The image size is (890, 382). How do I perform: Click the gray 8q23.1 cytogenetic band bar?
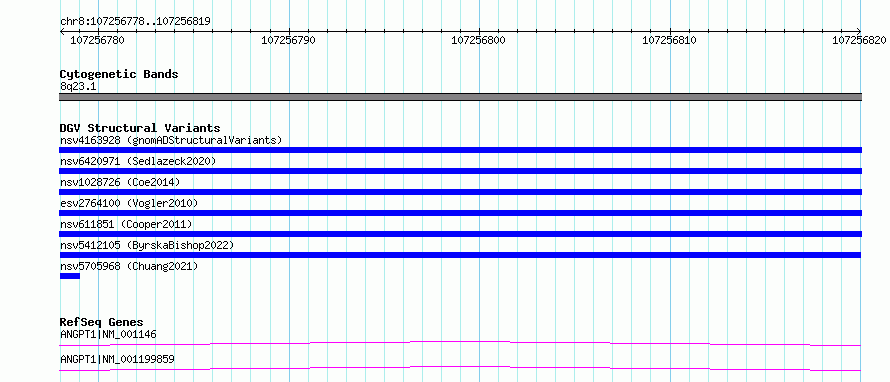click(x=460, y=97)
